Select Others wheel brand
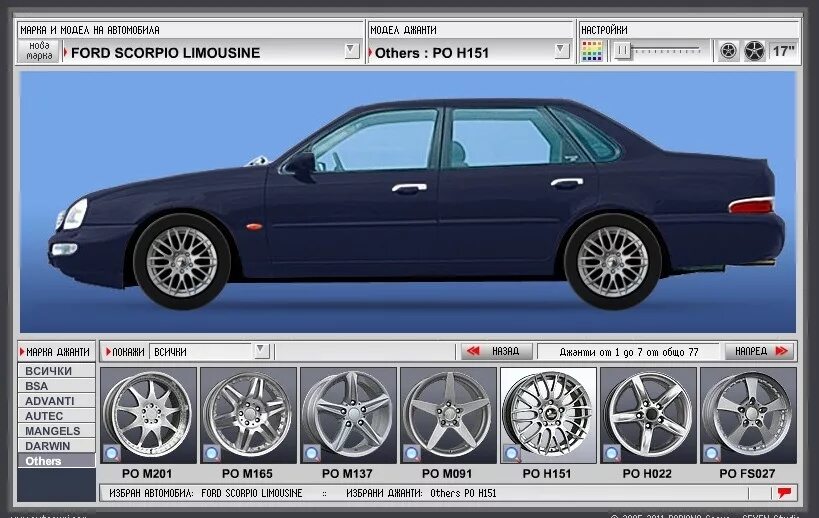This screenshot has width=819, height=518. coord(56,461)
